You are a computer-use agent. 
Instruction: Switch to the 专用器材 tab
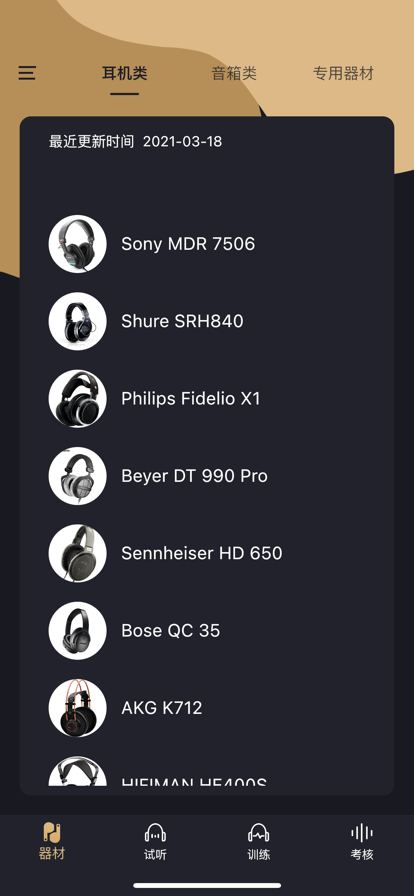coord(343,73)
